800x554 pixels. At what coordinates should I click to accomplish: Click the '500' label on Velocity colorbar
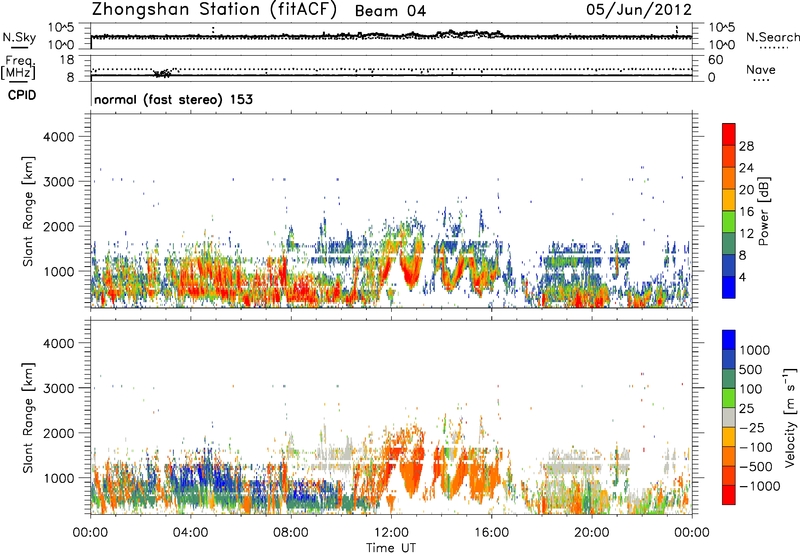tap(750, 369)
